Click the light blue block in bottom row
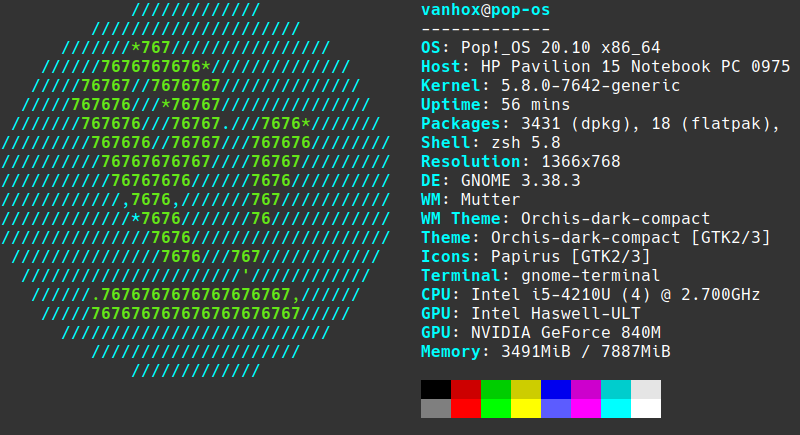Viewport: 800px width, 435px height. [x=556, y=408]
